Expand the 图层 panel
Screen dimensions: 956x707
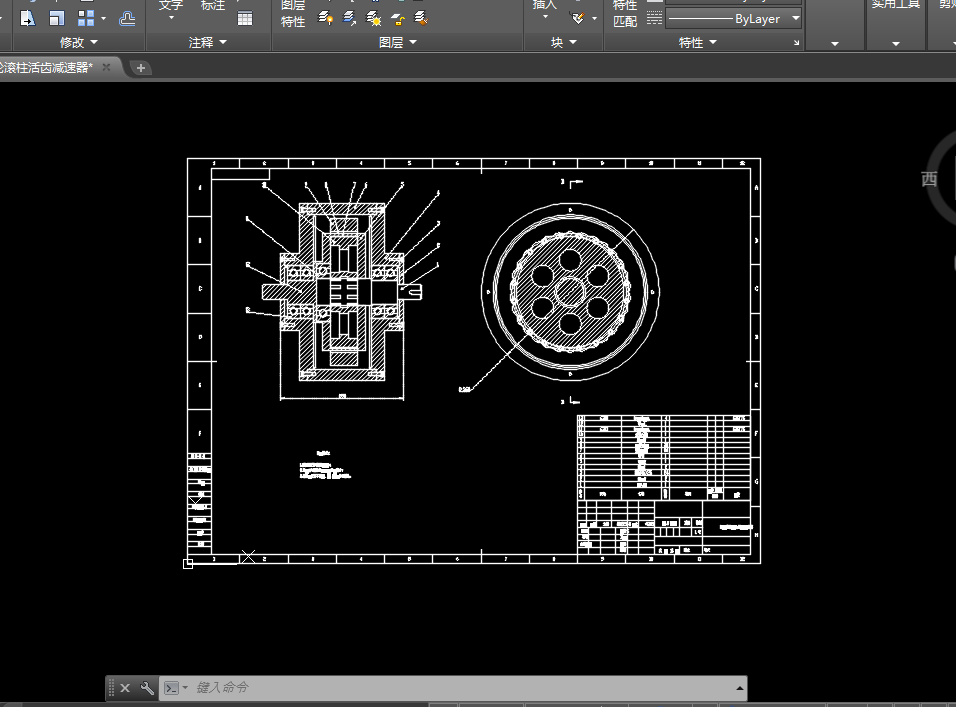398,42
